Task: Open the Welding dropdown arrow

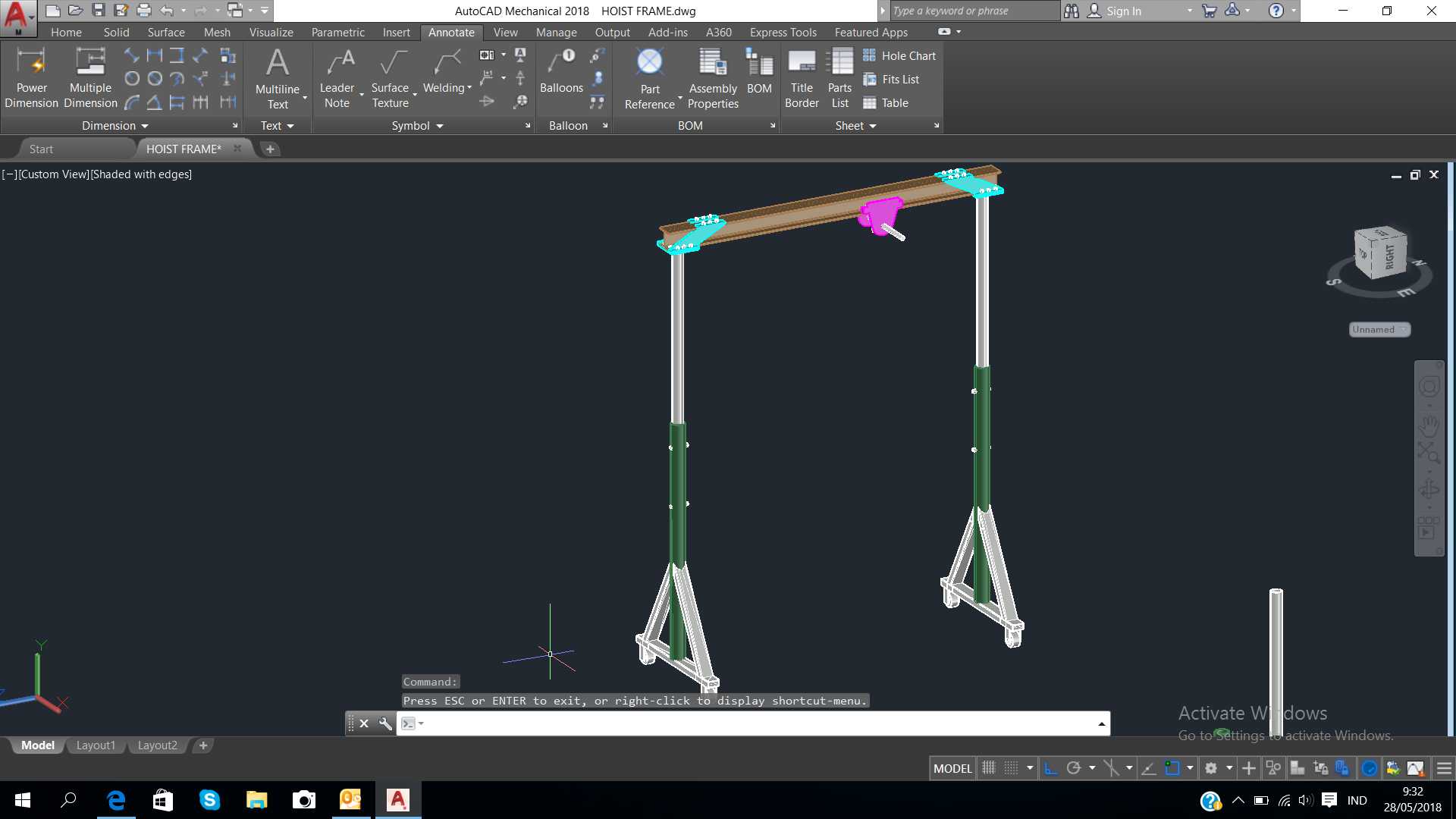Action: tap(469, 88)
